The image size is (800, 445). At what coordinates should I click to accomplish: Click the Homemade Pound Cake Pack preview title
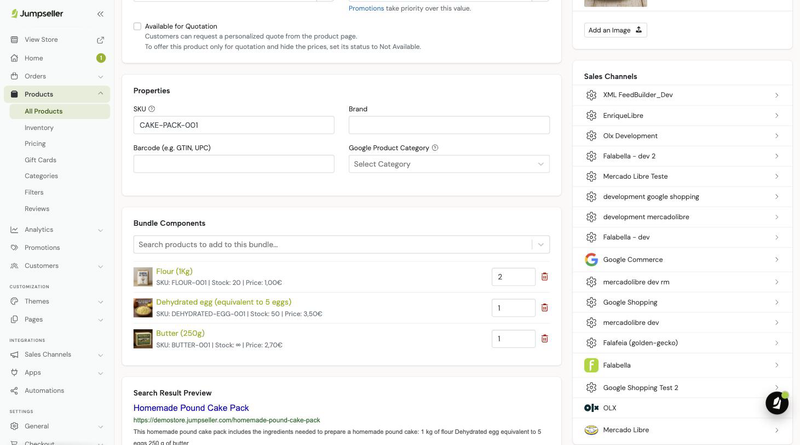click(x=191, y=408)
